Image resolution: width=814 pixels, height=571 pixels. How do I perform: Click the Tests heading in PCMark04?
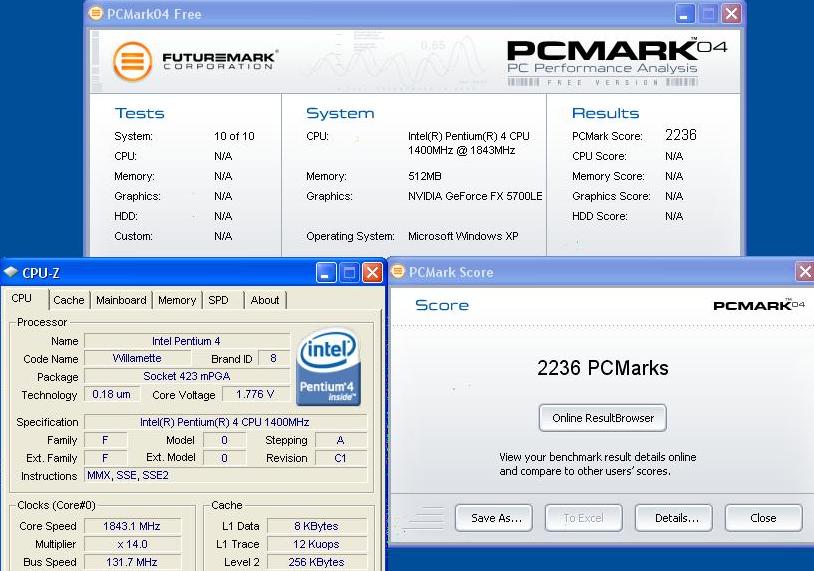click(x=140, y=113)
